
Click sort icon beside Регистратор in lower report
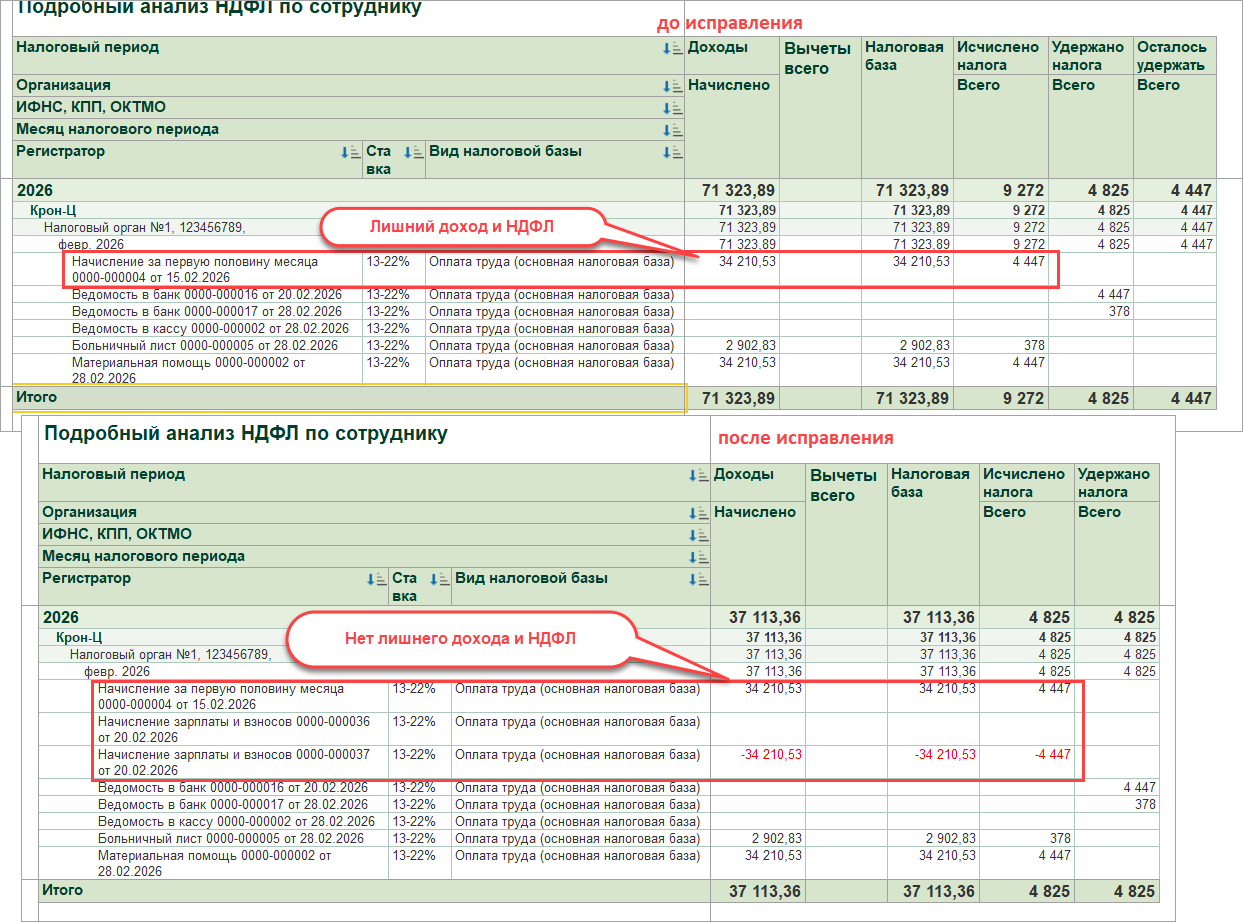[375, 579]
